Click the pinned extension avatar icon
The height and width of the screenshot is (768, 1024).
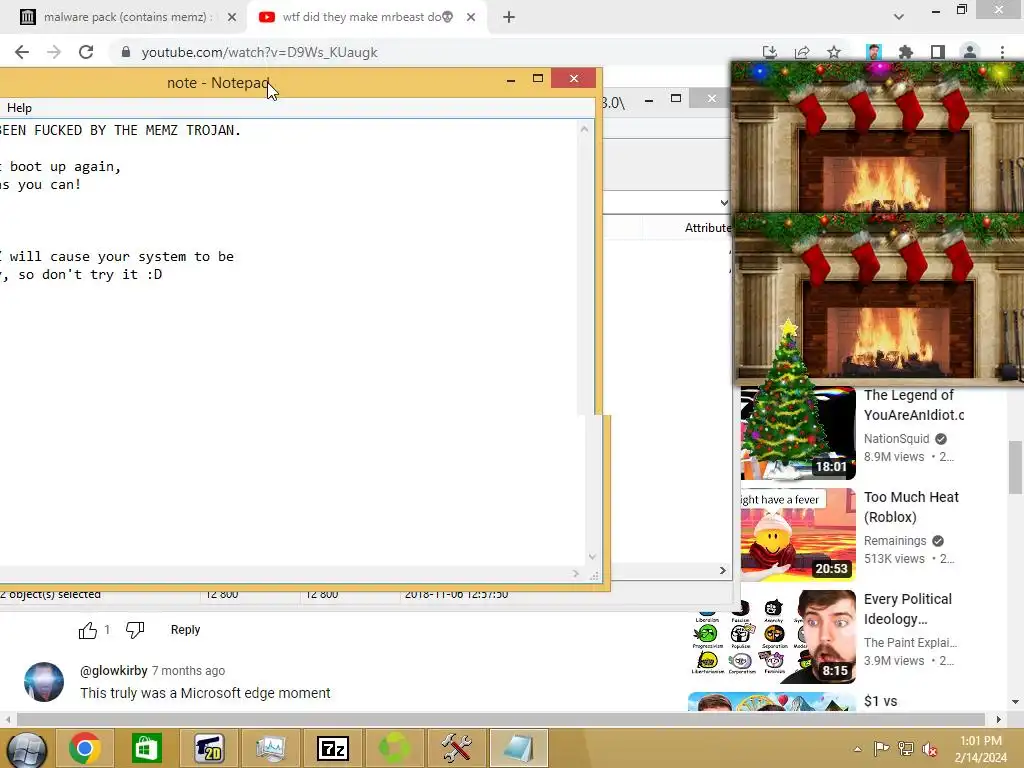point(874,52)
